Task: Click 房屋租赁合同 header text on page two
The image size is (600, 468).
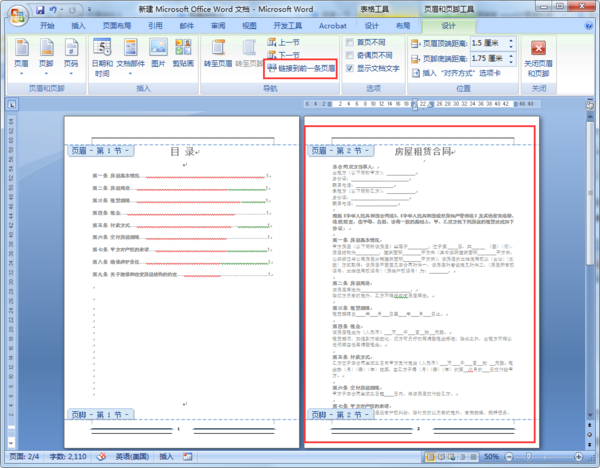Action: point(424,152)
